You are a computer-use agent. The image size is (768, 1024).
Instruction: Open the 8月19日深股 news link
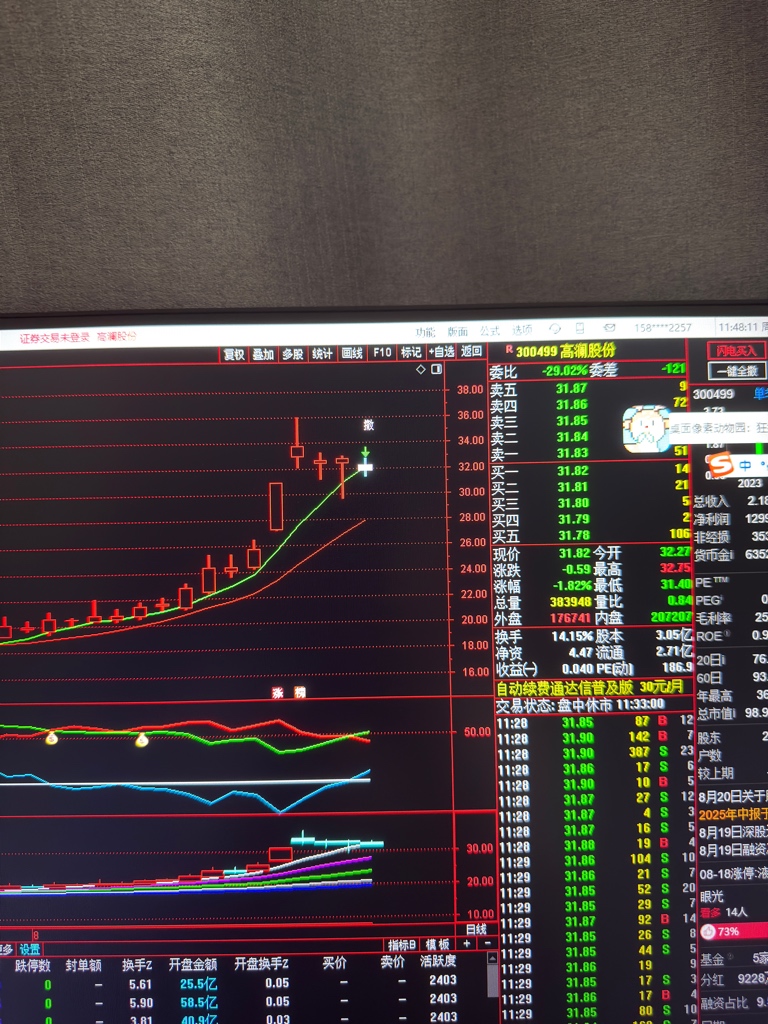point(733,832)
